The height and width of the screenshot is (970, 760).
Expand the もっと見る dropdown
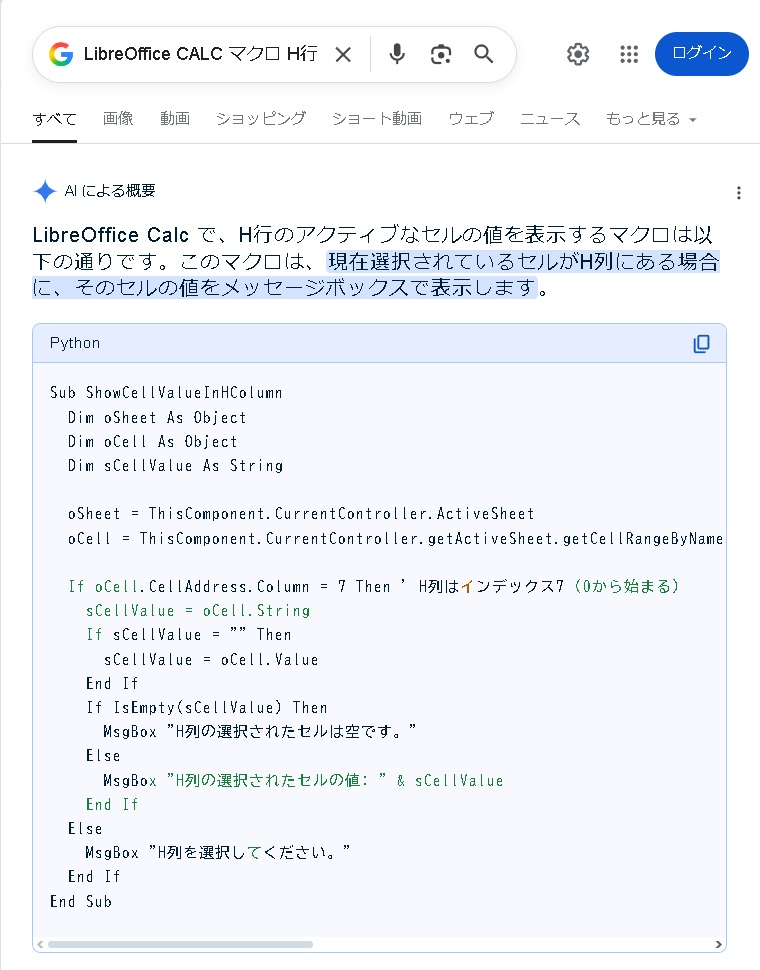[651, 119]
